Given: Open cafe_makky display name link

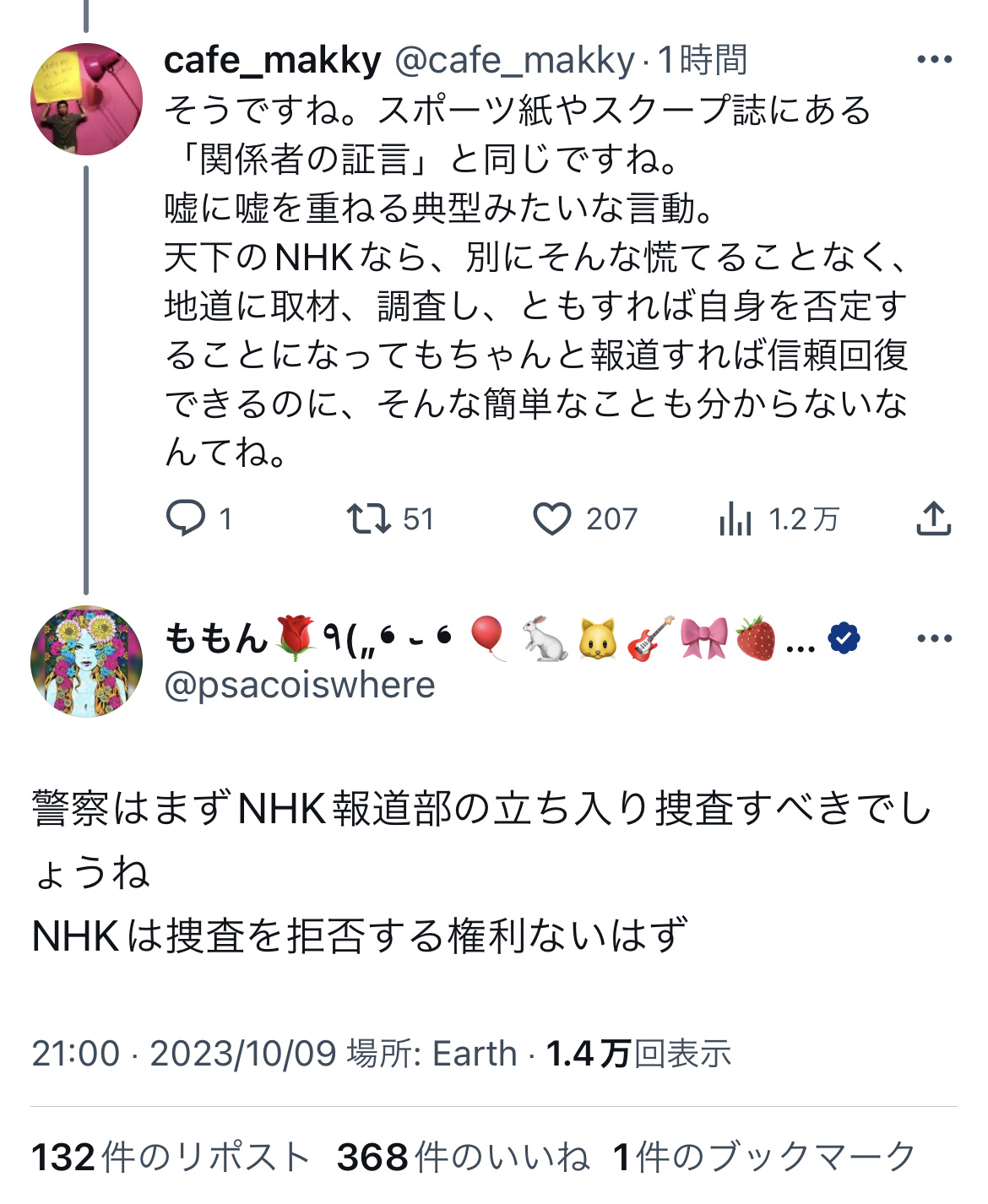Looking at the screenshot, I should pos(273,61).
